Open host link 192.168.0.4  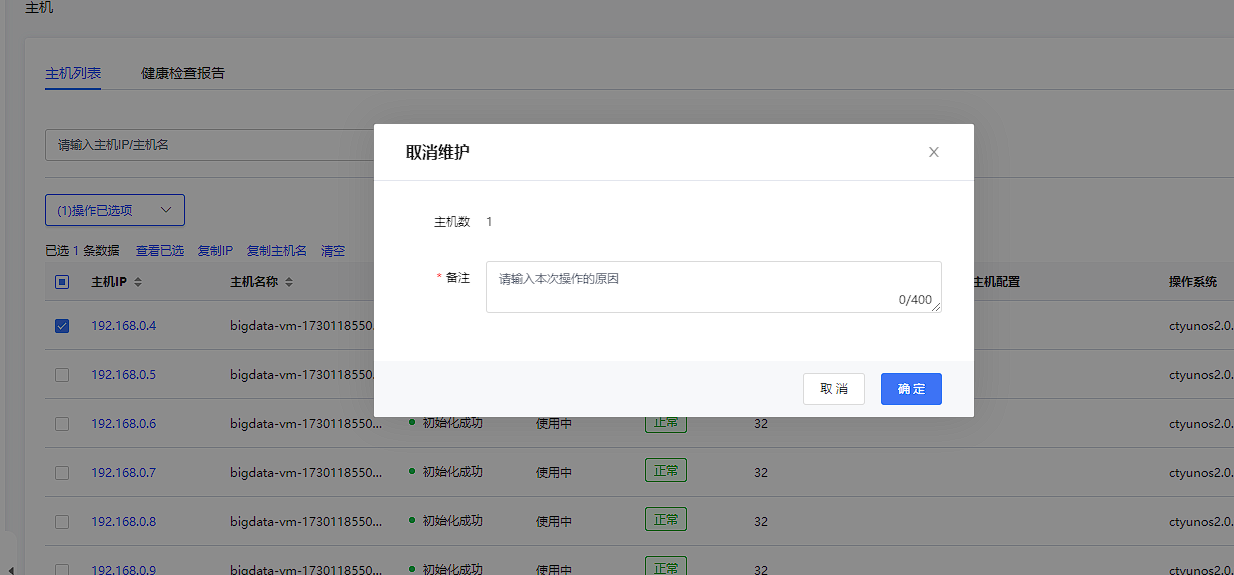click(123, 326)
